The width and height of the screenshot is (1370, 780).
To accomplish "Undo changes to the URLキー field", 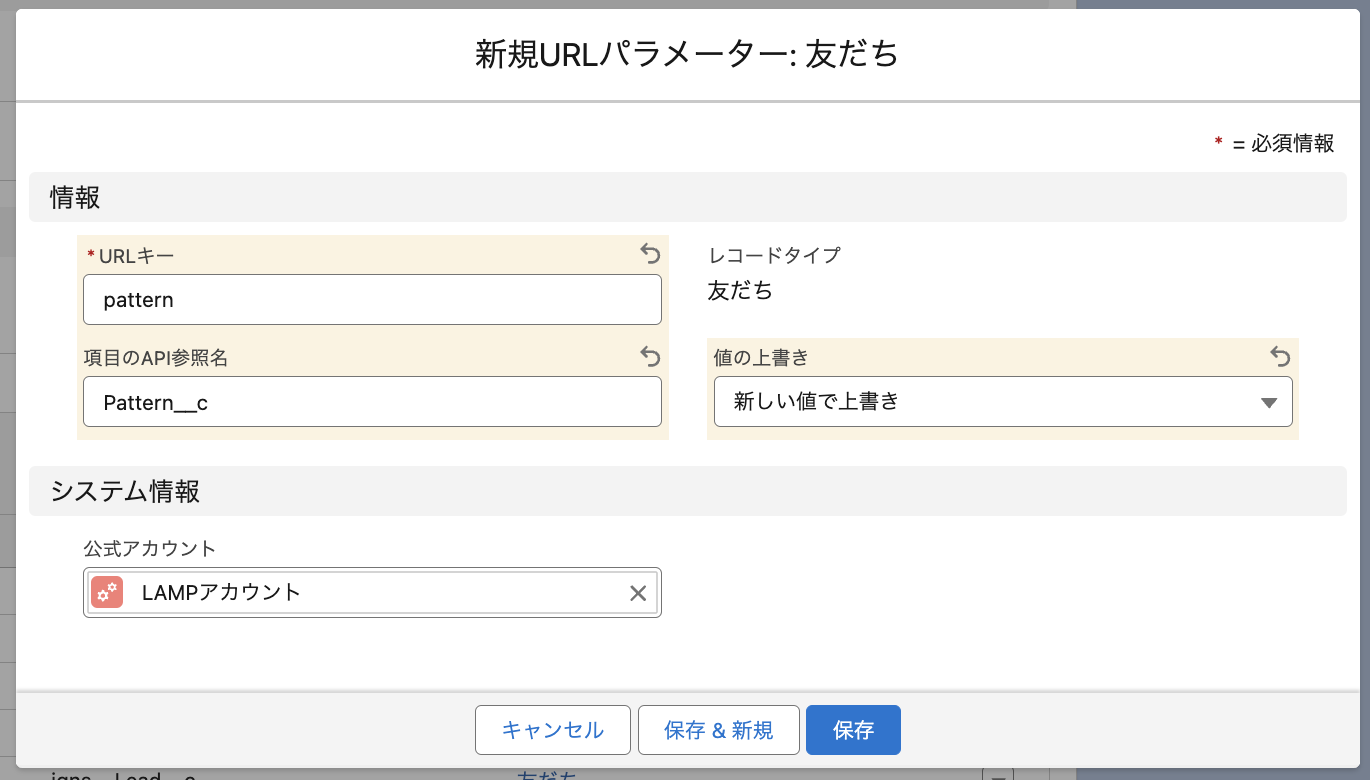I will 650,253.
